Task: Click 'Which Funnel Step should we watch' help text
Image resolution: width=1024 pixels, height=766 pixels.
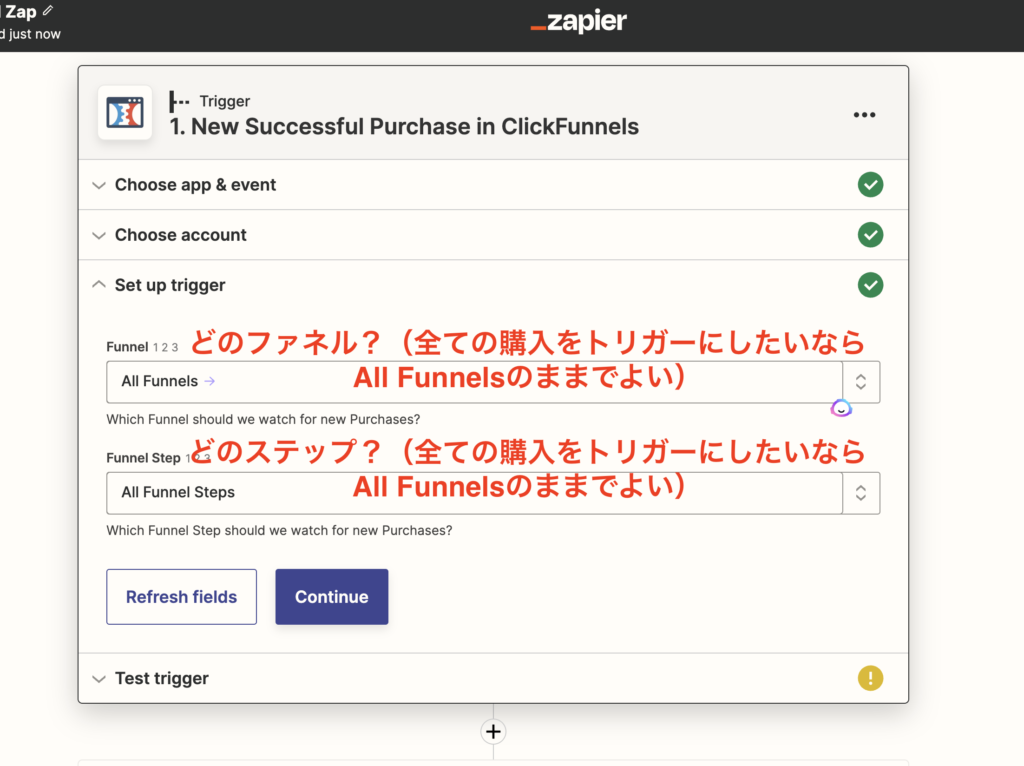Action: (x=280, y=530)
